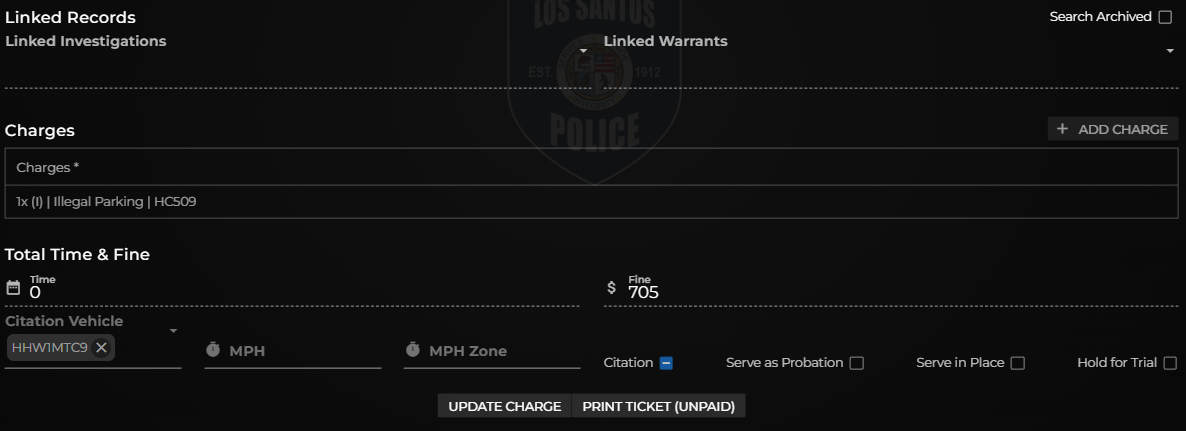Click Print Ticket (Unpaid) button

pos(659,406)
